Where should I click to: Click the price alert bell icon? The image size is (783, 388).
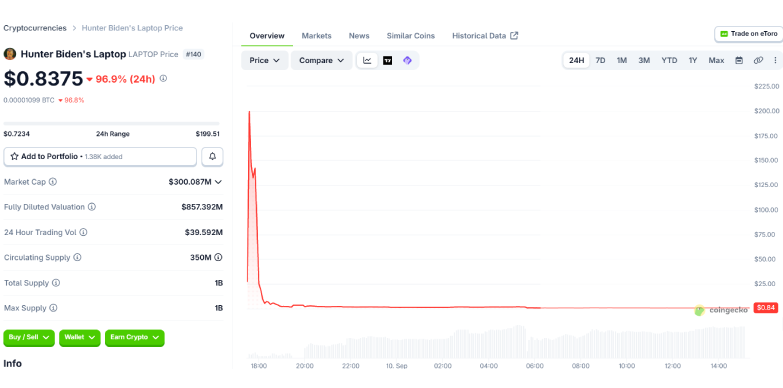[x=212, y=157]
